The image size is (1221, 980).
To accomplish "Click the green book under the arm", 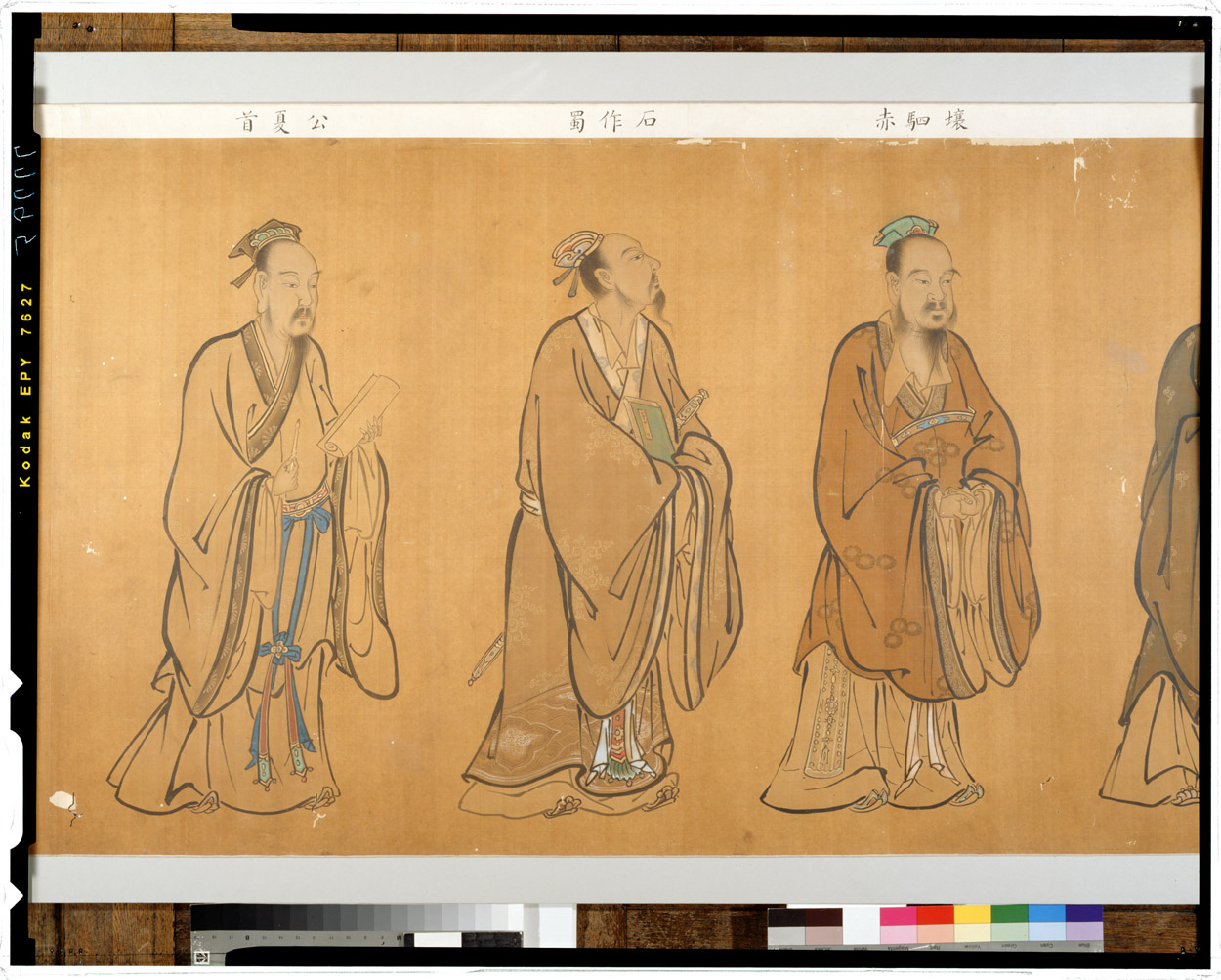I will (652, 426).
